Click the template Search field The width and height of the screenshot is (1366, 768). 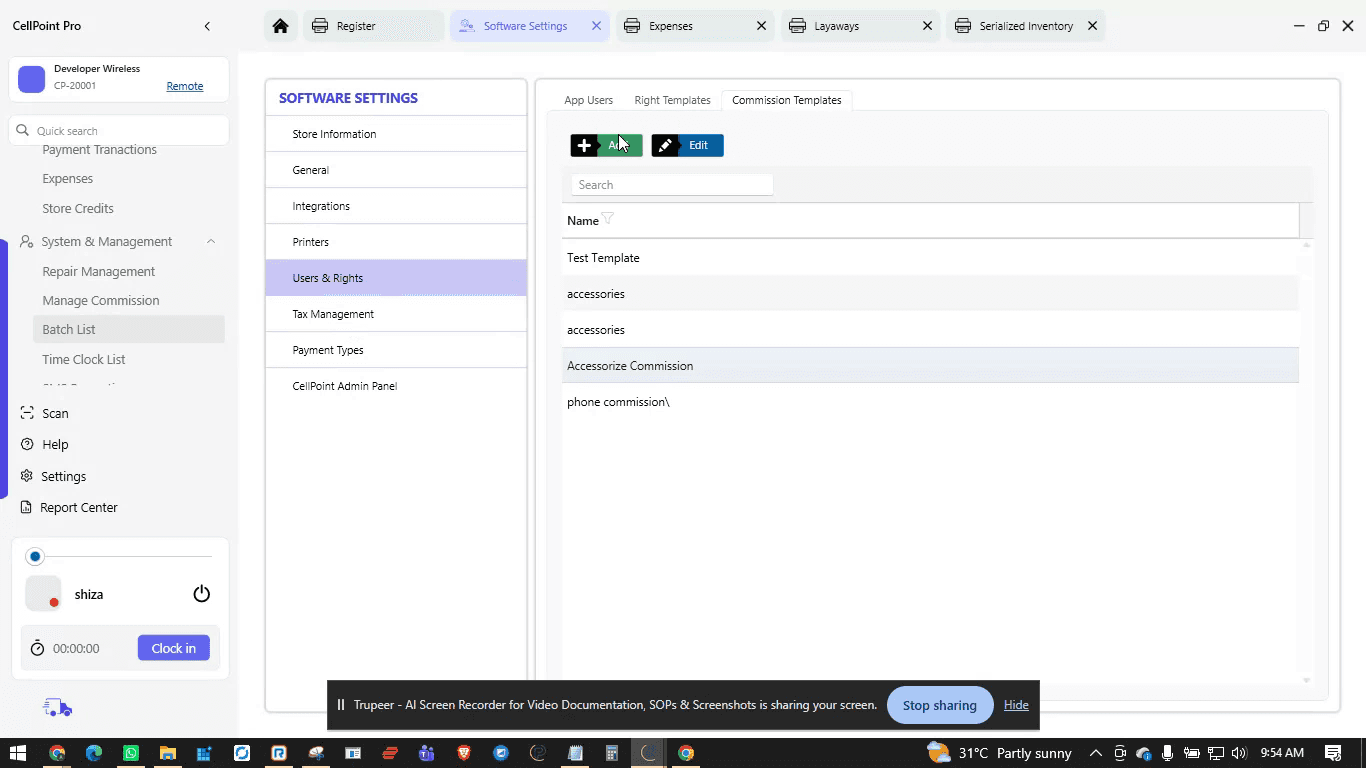pyautogui.click(x=672, y=185)
